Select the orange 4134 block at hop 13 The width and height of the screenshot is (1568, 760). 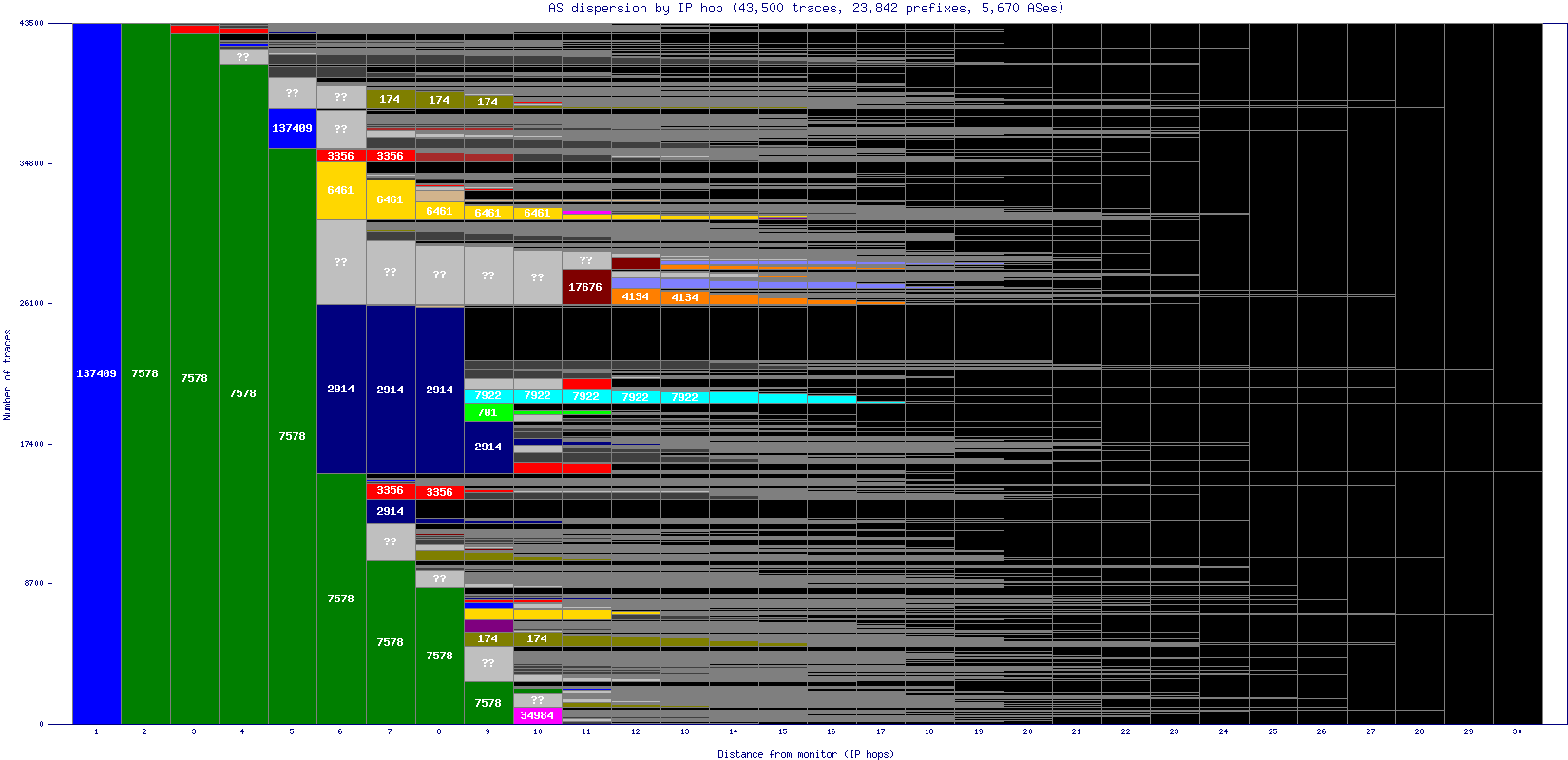pos(685,297)
